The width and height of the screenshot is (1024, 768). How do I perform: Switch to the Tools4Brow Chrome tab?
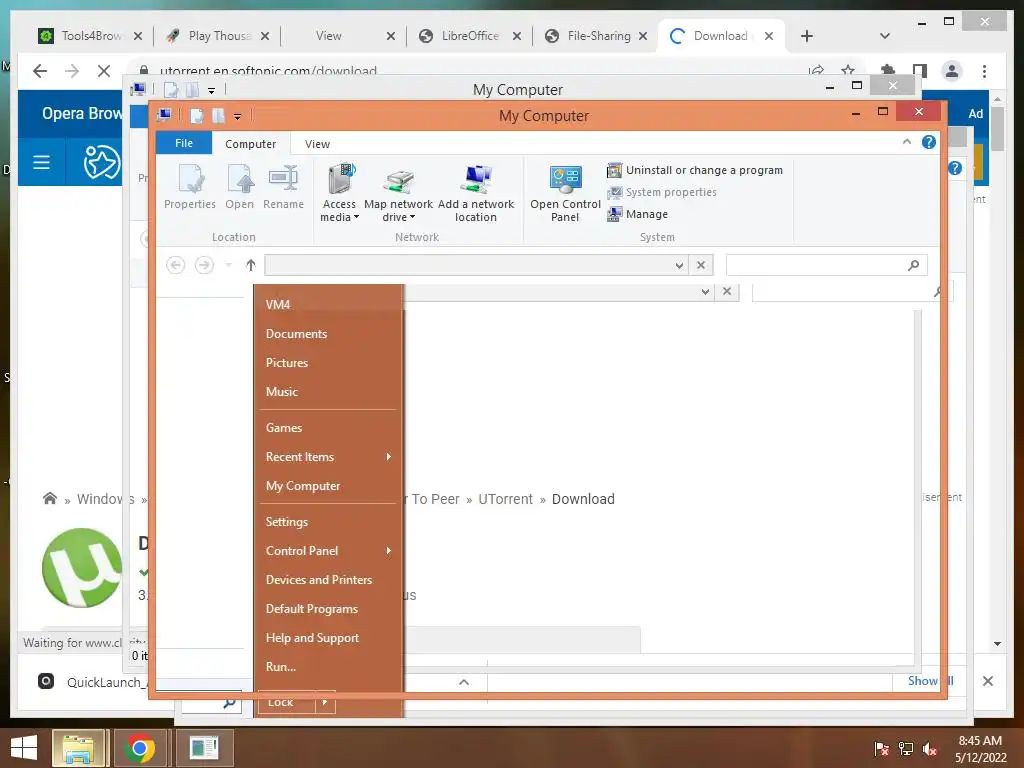point(90,36)
